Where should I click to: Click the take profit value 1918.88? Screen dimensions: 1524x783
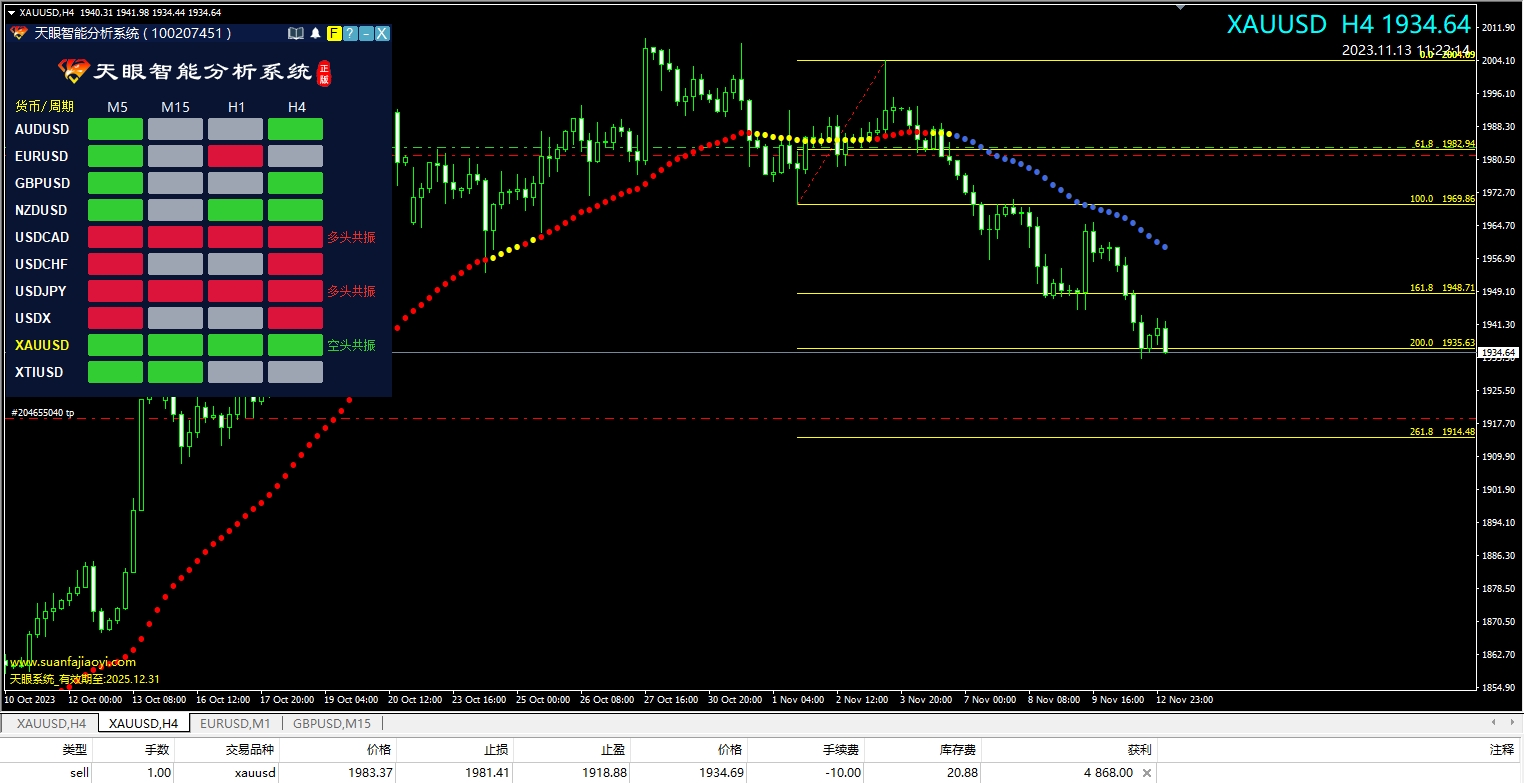pyautogui.click(x=605, y=773)
